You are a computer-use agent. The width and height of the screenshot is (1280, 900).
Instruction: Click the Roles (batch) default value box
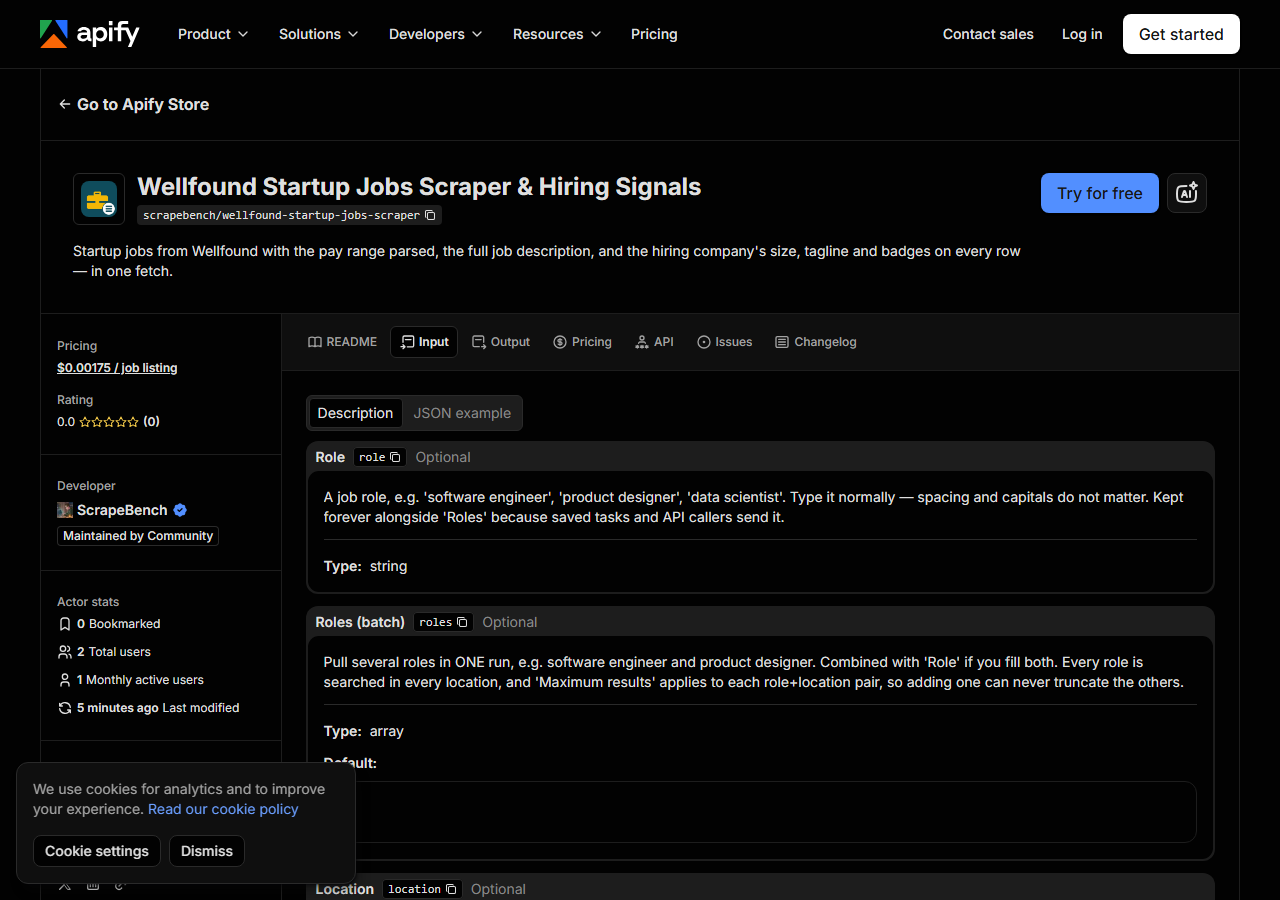(x=760, y=812)
